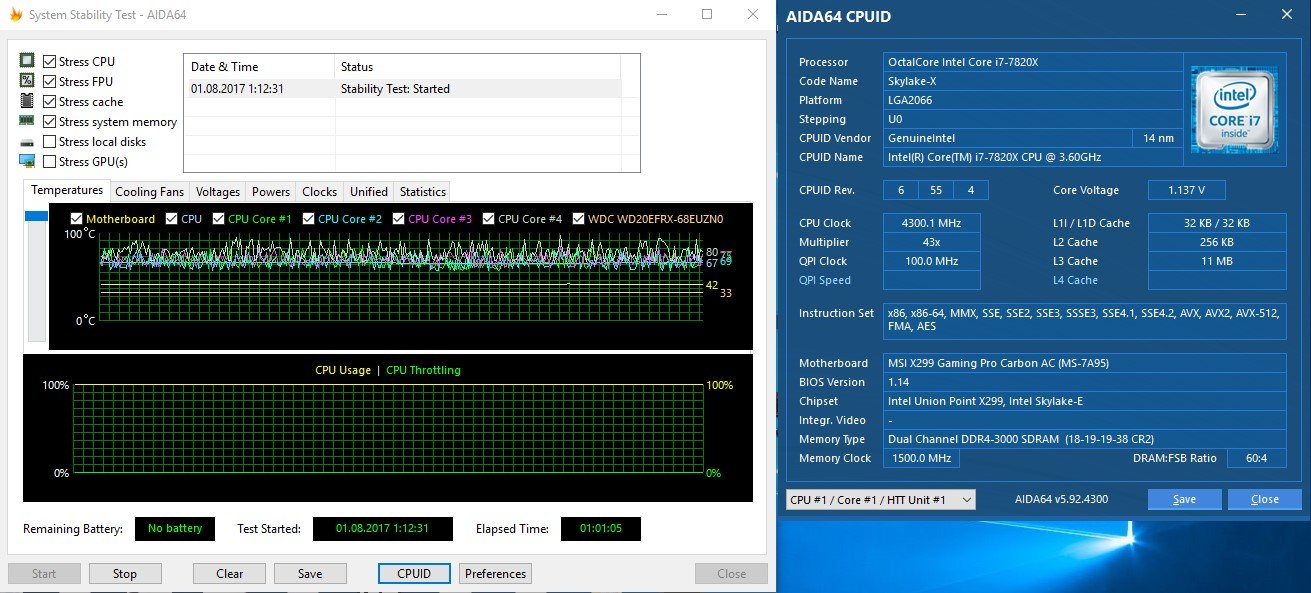
Task: Click the AIDA64 flame icon in the title bar
Action: click(x=15, y=14)
